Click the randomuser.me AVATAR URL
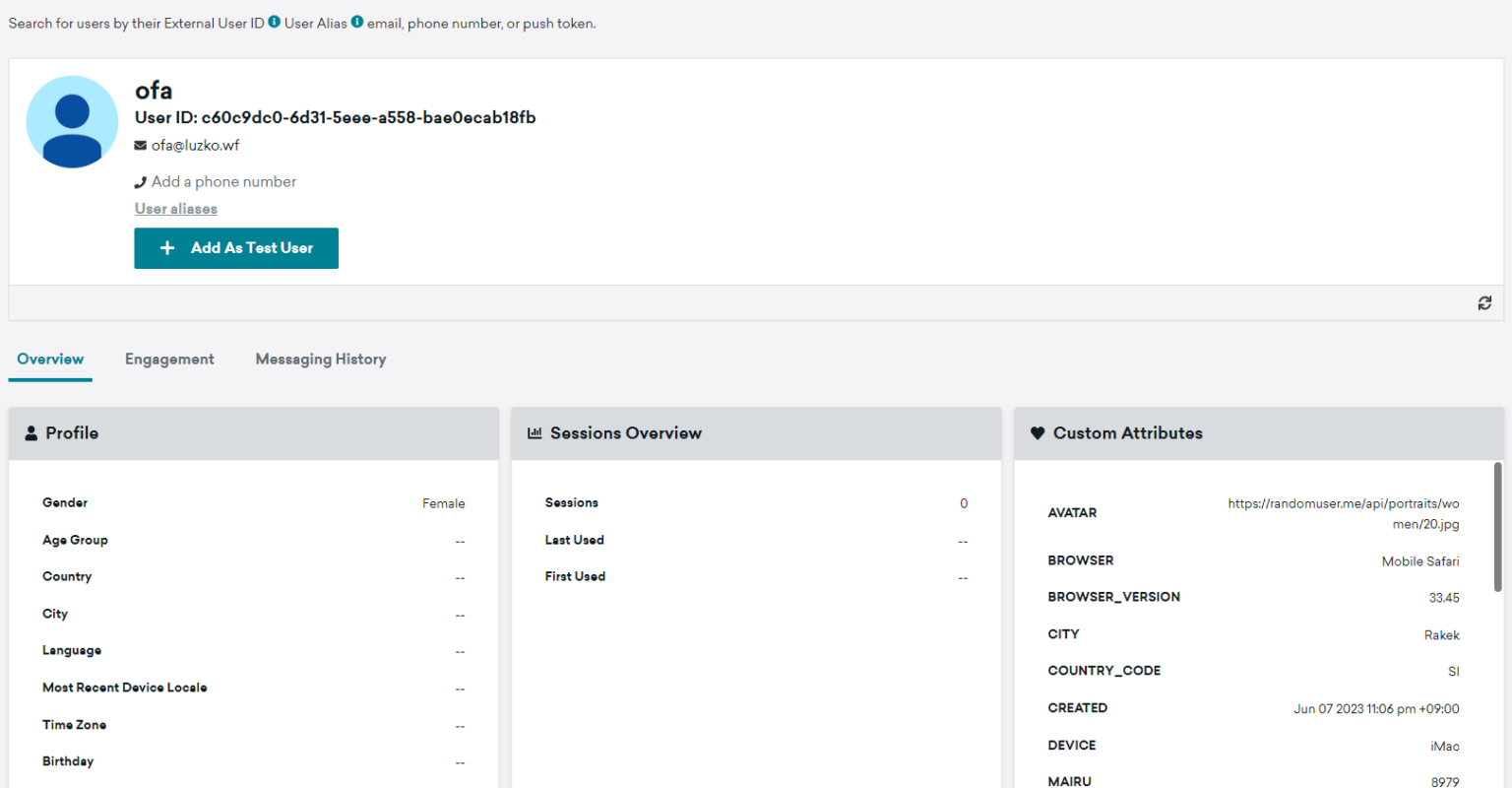 [1344, 513]
